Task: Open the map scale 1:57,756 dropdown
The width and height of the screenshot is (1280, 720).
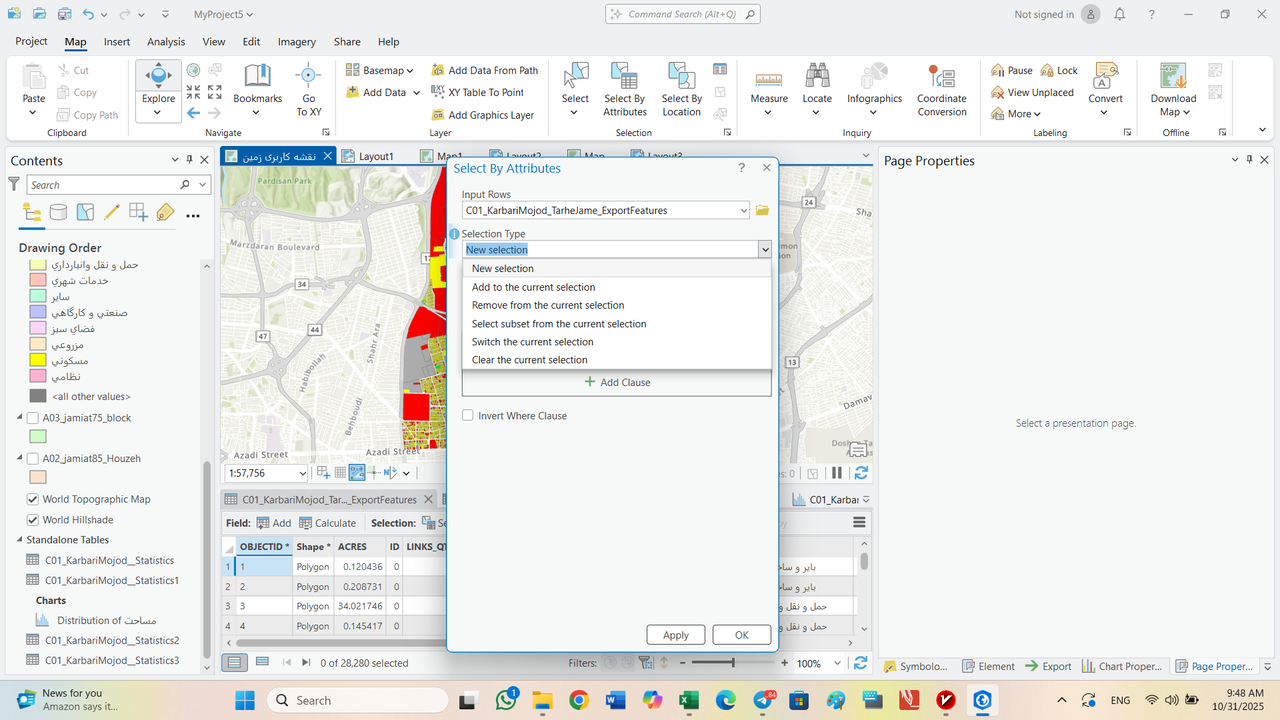Action: pyautogui.click(x=301, y=473)
